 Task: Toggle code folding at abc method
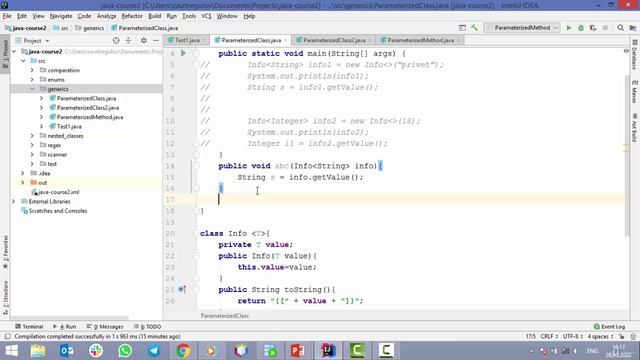196,166
